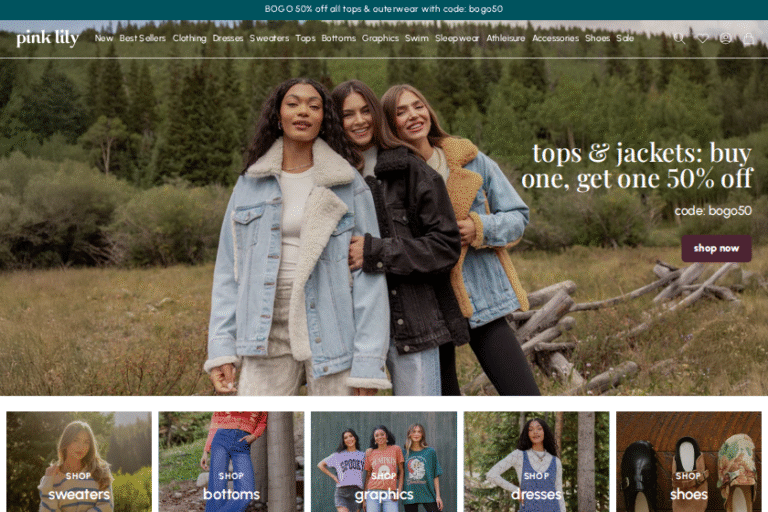The height and width of the screenshot is (512, 768).
Task: Open the shop graphics tile
Action: click(x=384, y=462)
